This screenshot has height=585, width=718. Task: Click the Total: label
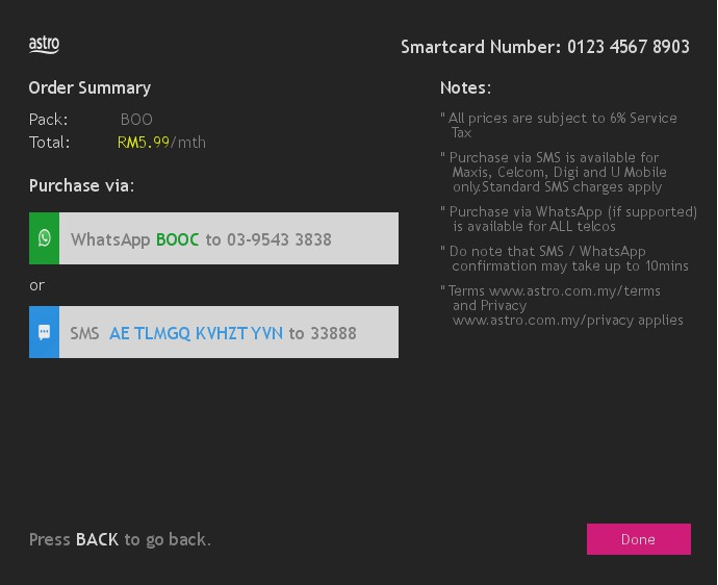pyautogui.click(x=49, y=142)
